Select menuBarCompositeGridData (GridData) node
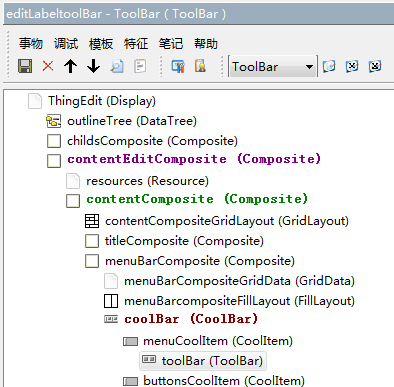This screenshot has width=394, height=387. [239, 281]
